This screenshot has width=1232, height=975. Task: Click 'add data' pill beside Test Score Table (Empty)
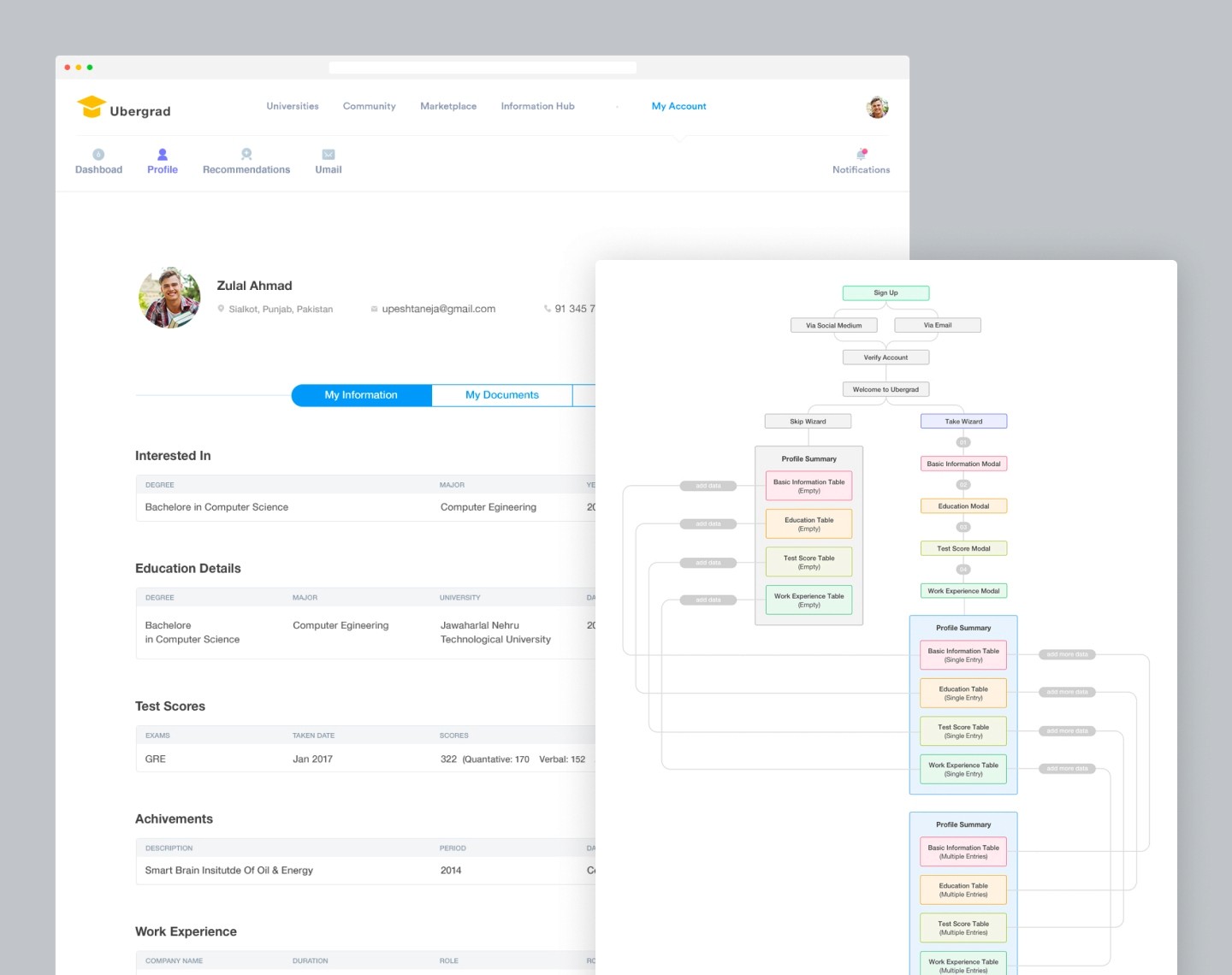point(708,563)
